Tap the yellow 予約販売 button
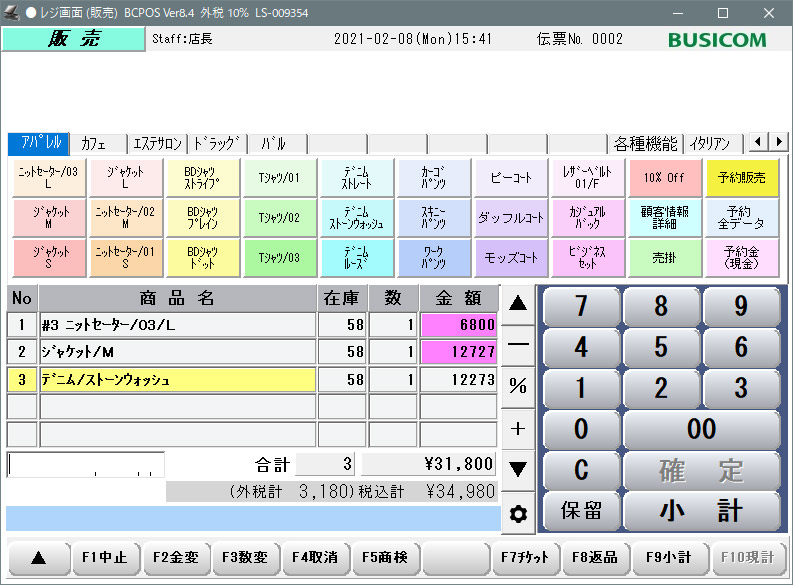The height and width of the screenshot is (585, 793). tap(744, 178)
